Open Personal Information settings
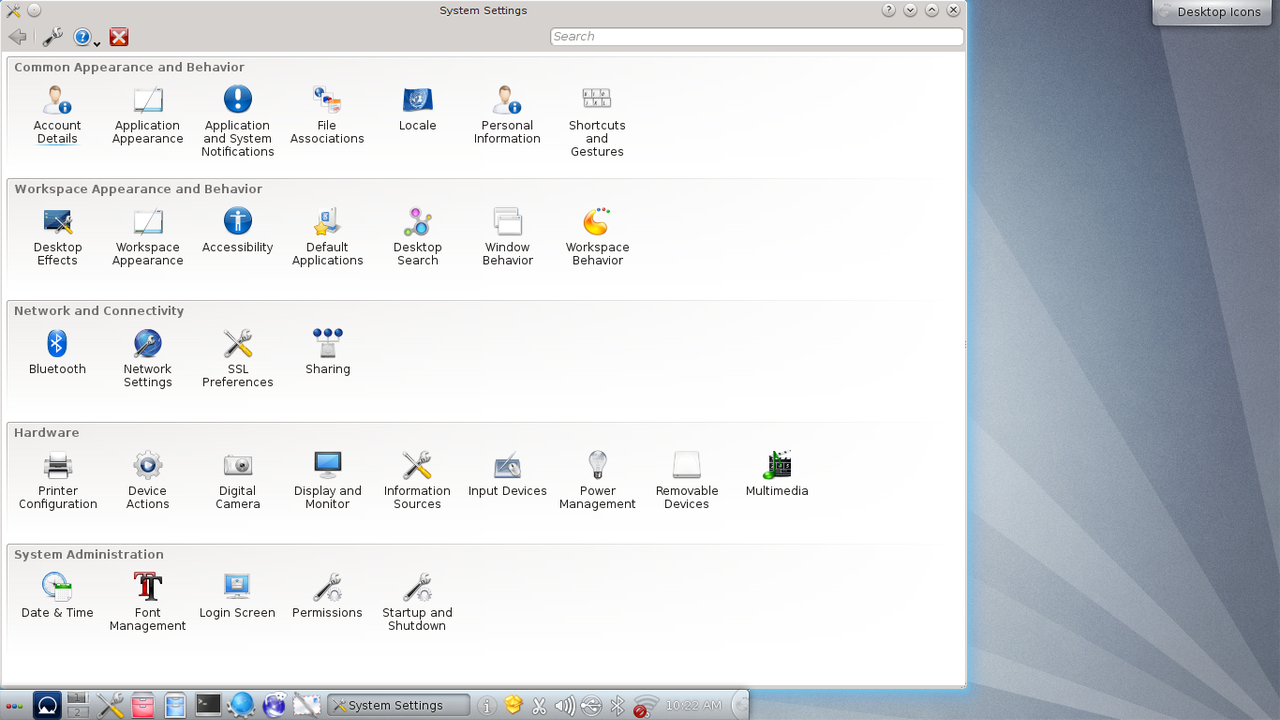The width and height of the screenshot is (1280, 720). (507, 115)
